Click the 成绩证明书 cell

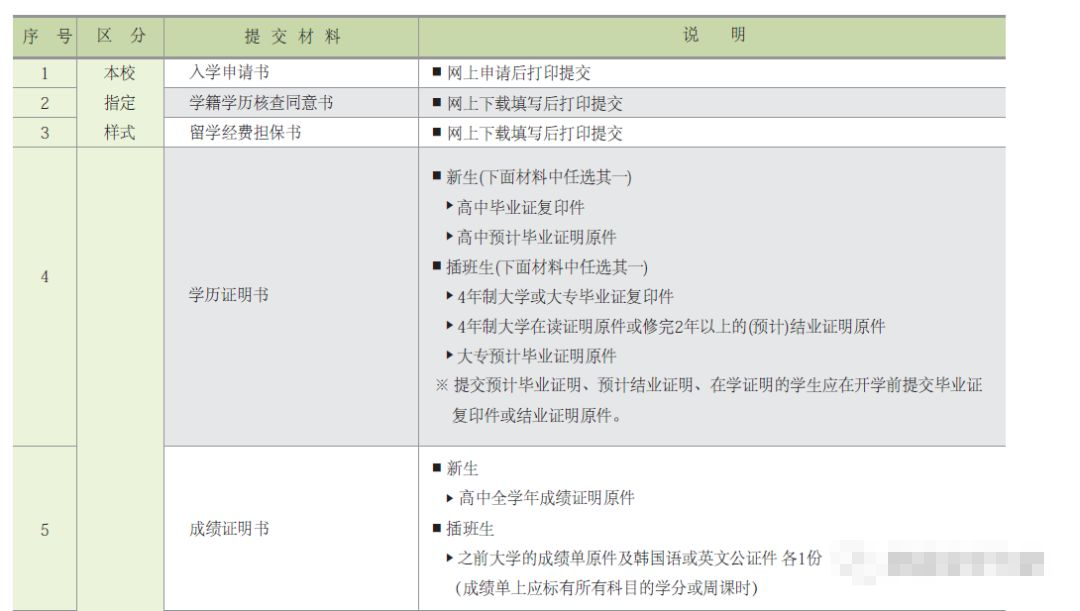(x=229, y=529)
